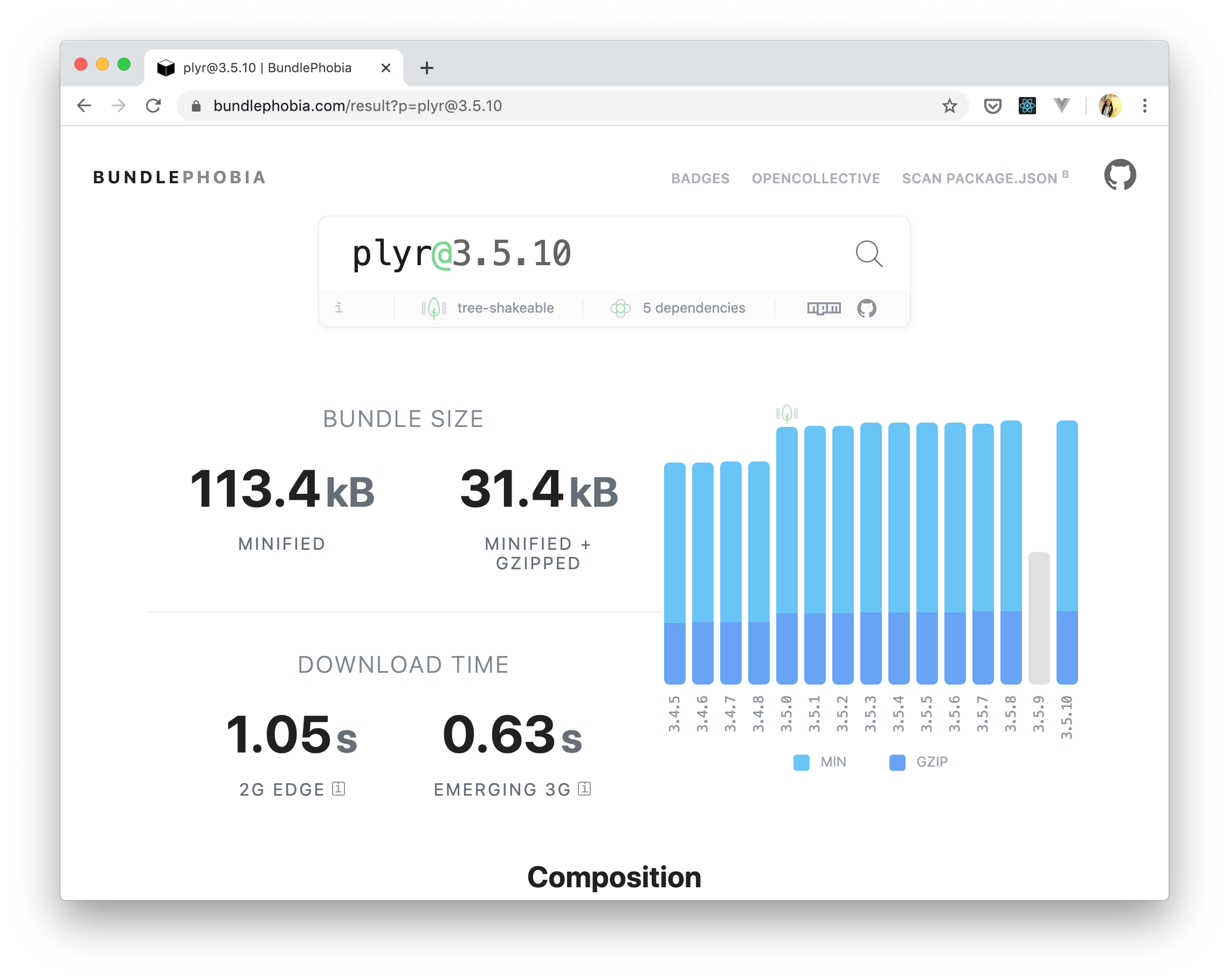Click the 2G EDGE info icon
Viewport: 1229px width, 980px height.
339,789
